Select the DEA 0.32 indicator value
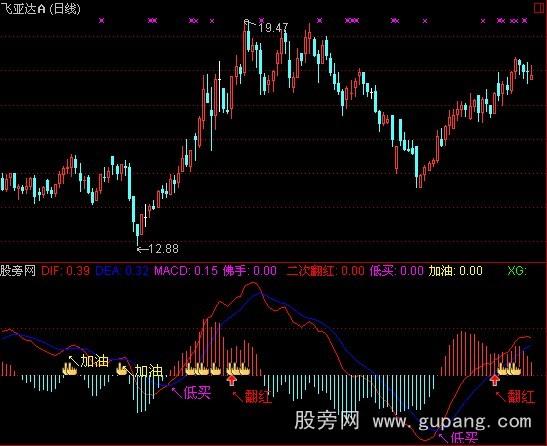 coord(122,271)
